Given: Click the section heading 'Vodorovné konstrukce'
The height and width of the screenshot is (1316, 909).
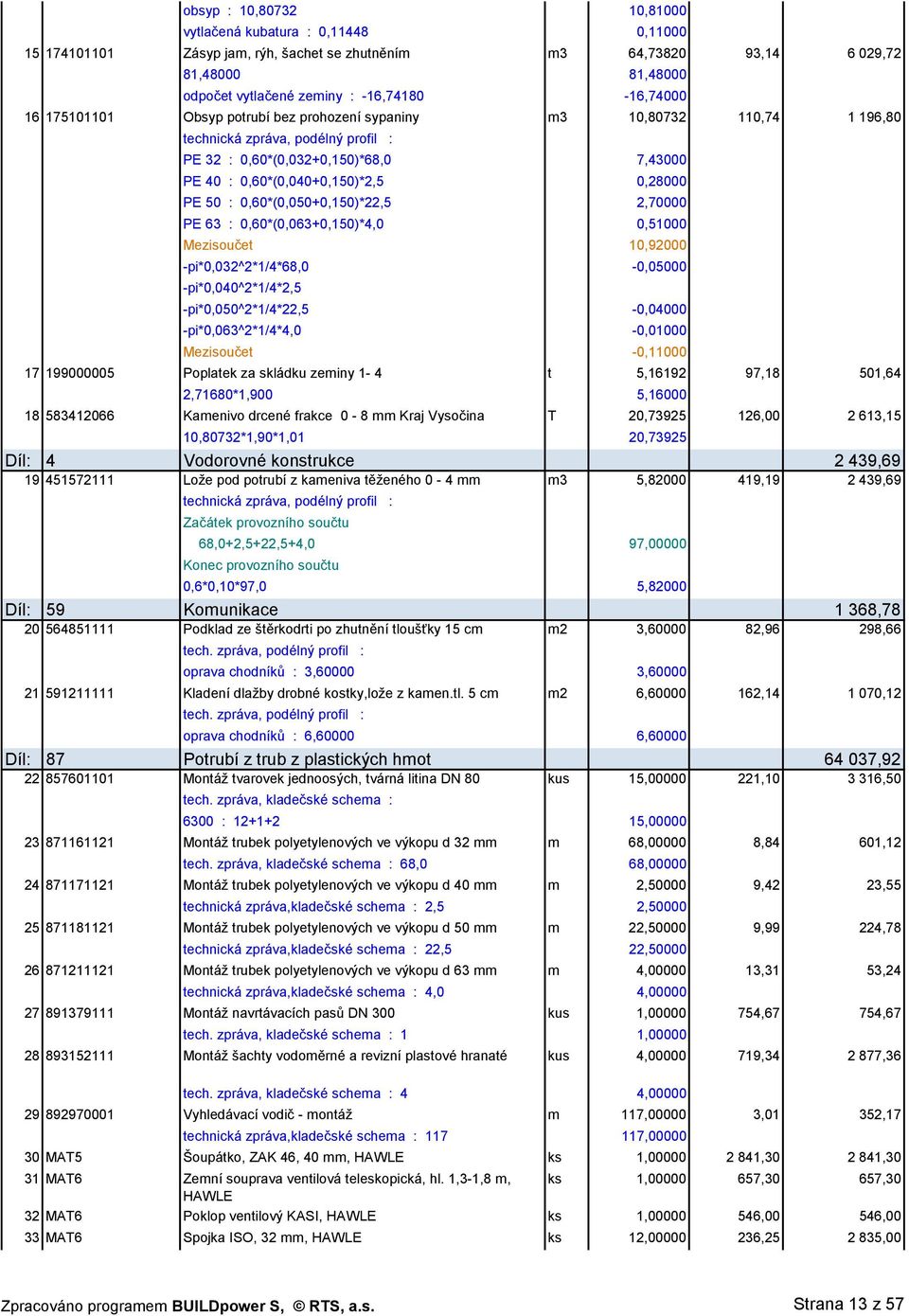Looking at the screenshot, I should 269,460.
